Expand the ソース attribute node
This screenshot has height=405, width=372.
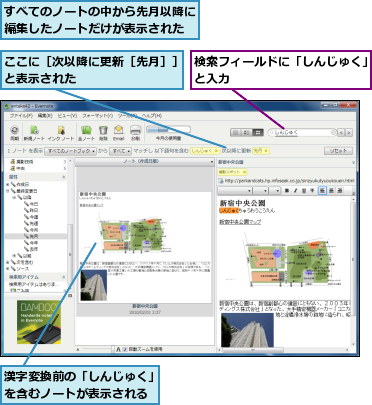coord(8,269)
